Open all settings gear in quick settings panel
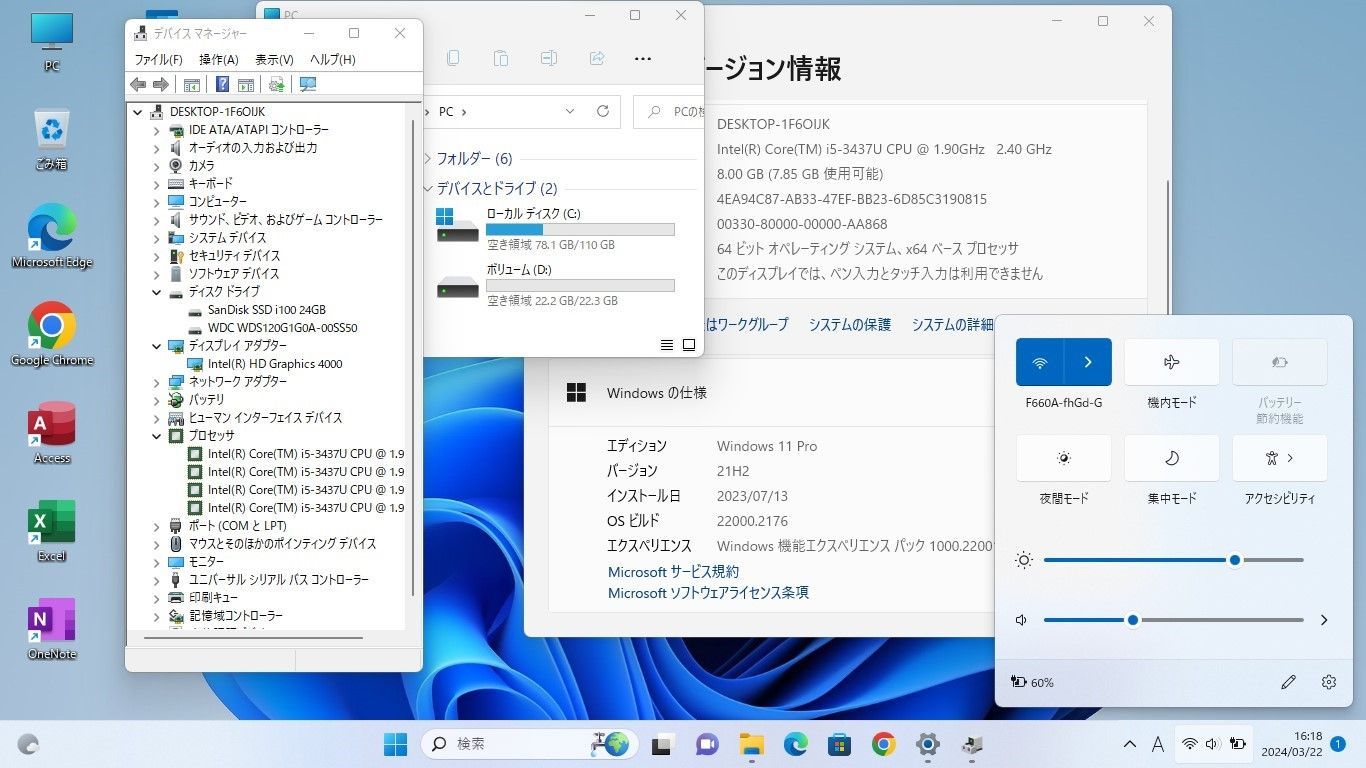This screenshot has width=1366, height=768. click(1329, 682)
